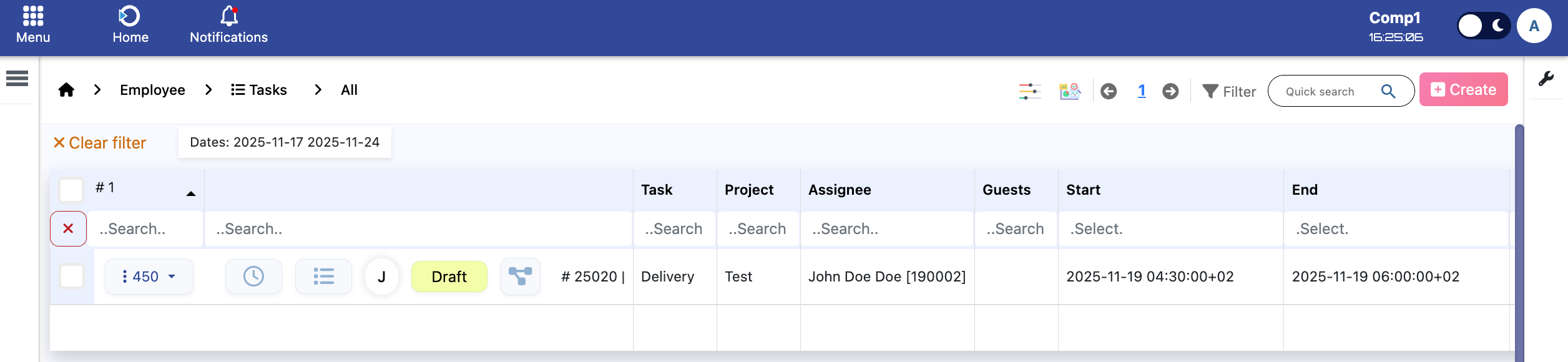Click the wrench settings icon
The height and width of the screenshot is (362, 1568).
(x=1546, y=79)
